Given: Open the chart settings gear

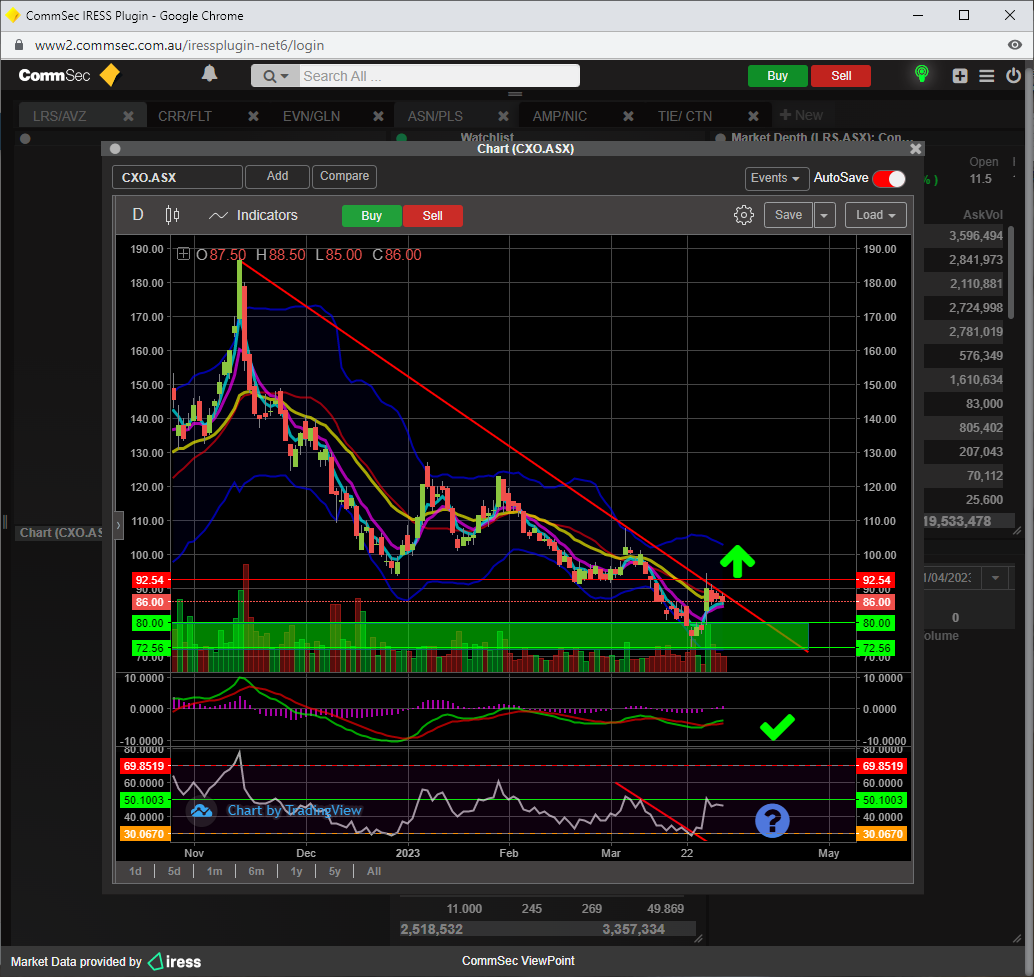Looking at the screenshot, I should click(x=743, y=215).
